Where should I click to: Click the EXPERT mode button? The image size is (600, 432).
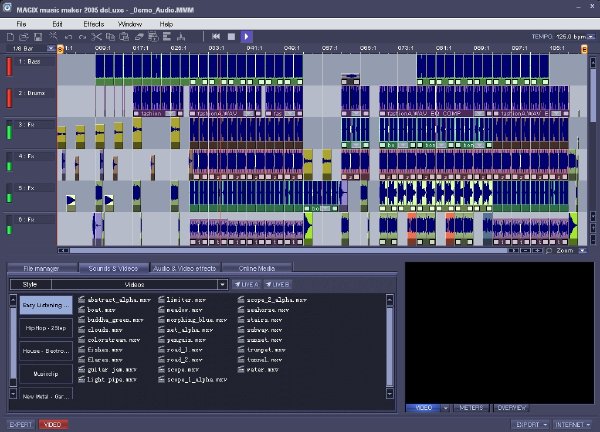pyautogui.click(x=21, y=424)
